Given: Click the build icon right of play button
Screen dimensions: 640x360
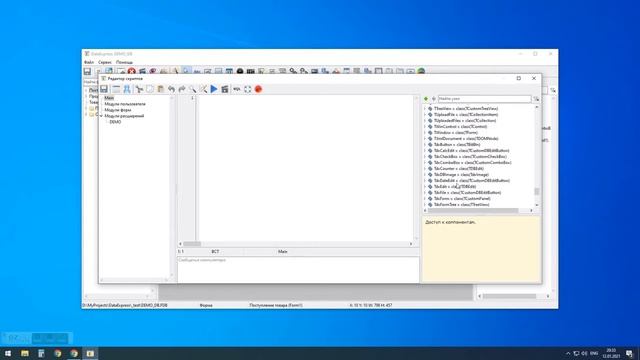Looking at the screenshot, I should click(224, 89).
